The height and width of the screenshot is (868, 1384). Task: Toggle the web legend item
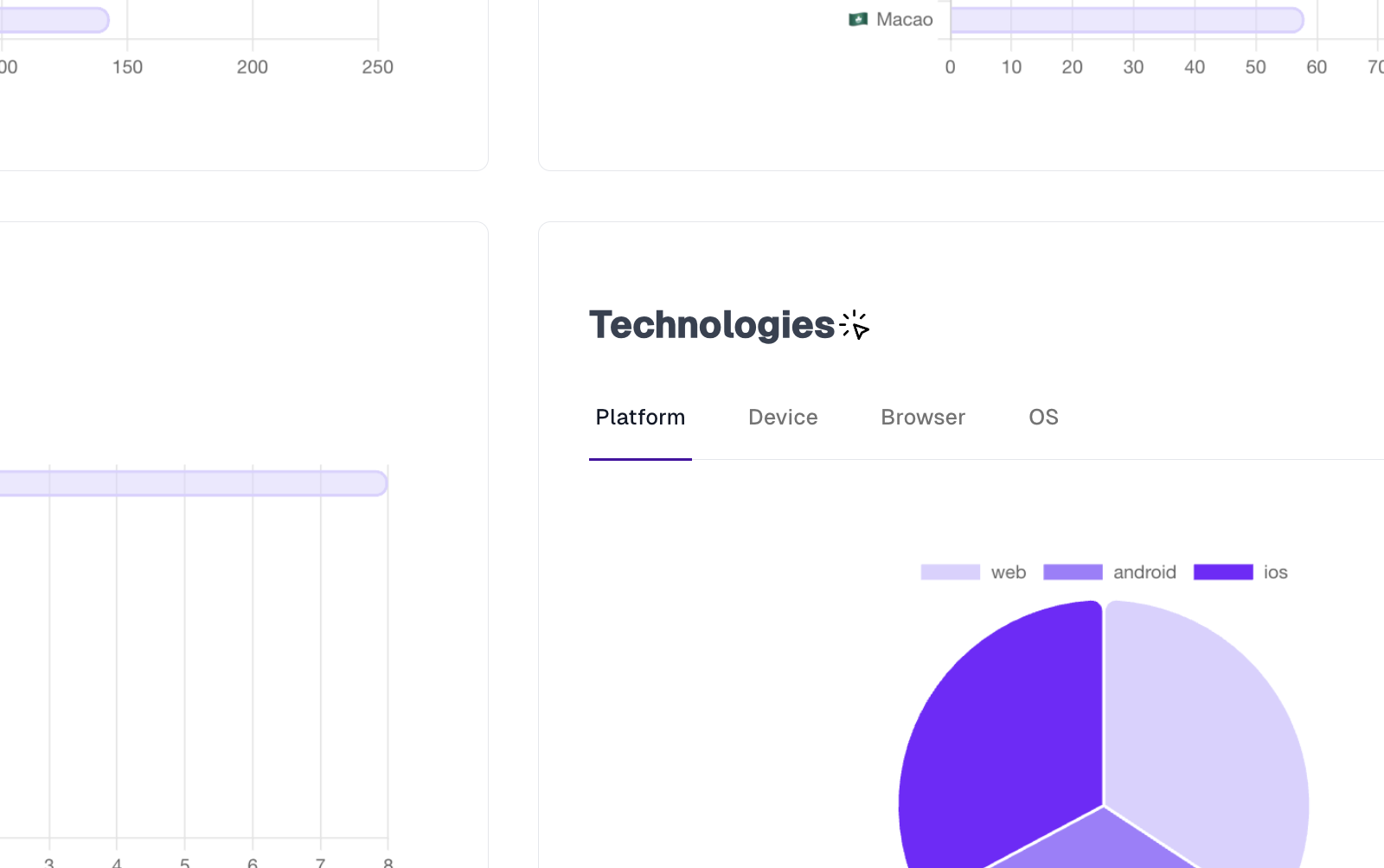[x=973, y=572]
